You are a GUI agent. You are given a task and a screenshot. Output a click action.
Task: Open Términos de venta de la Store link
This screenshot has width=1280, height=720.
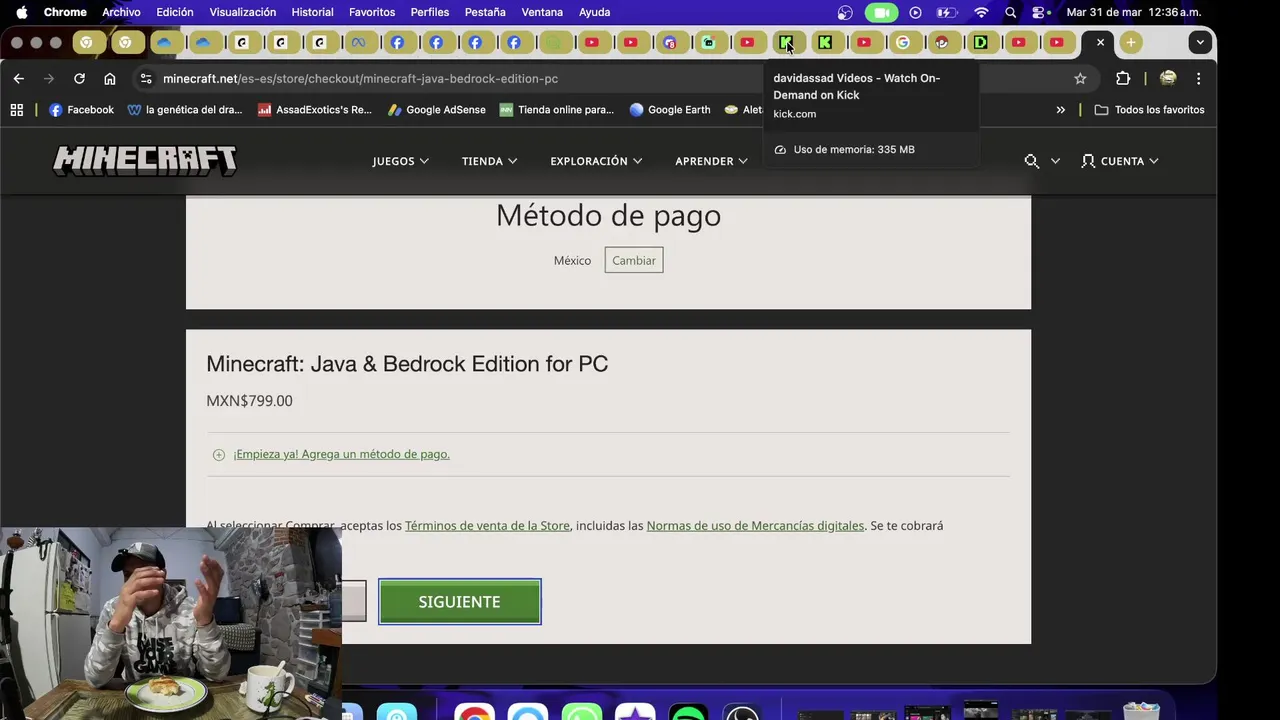coord(487,525)
